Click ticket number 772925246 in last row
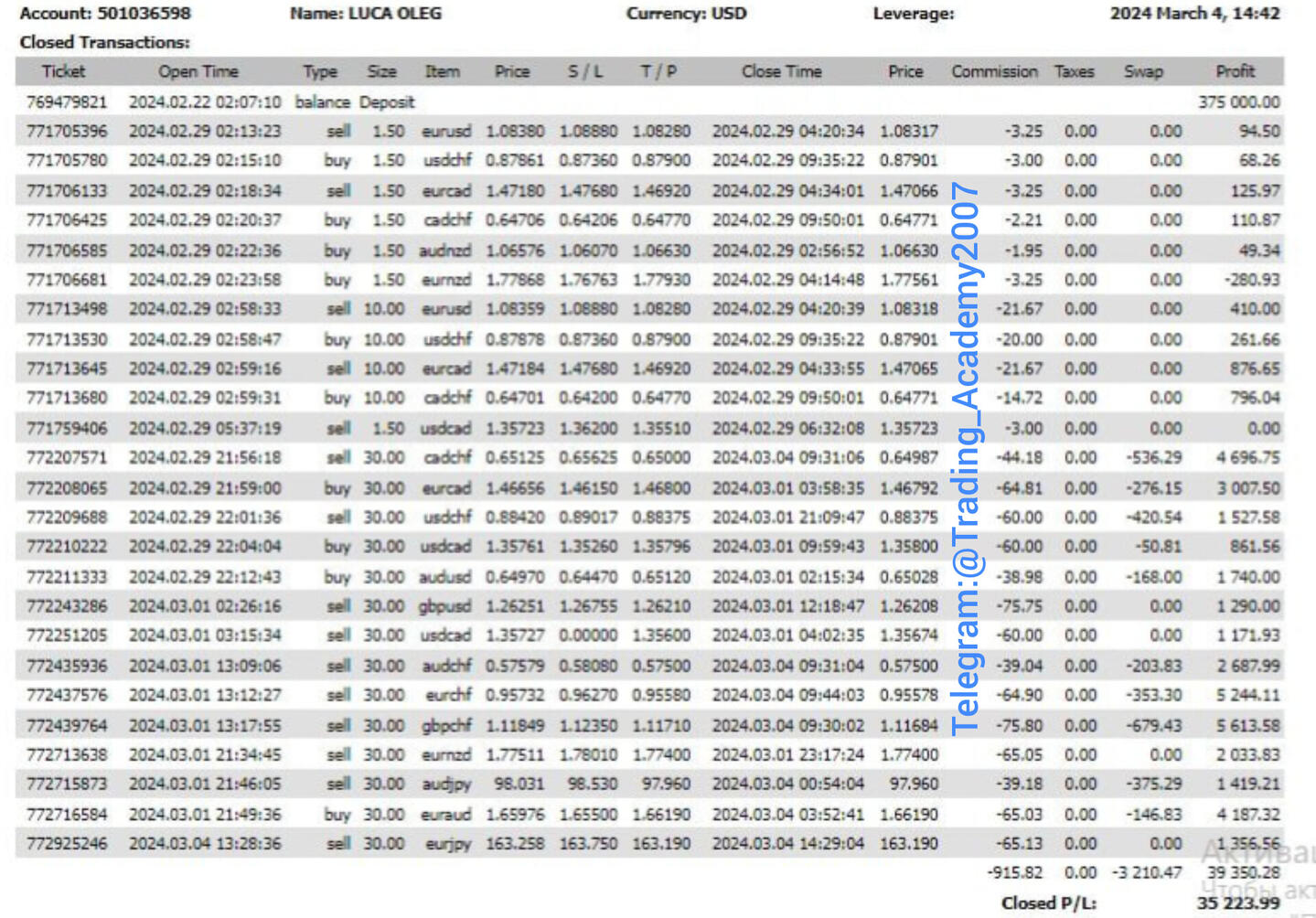The width and height of the screenshot is (1316, 918). point(67,843)
